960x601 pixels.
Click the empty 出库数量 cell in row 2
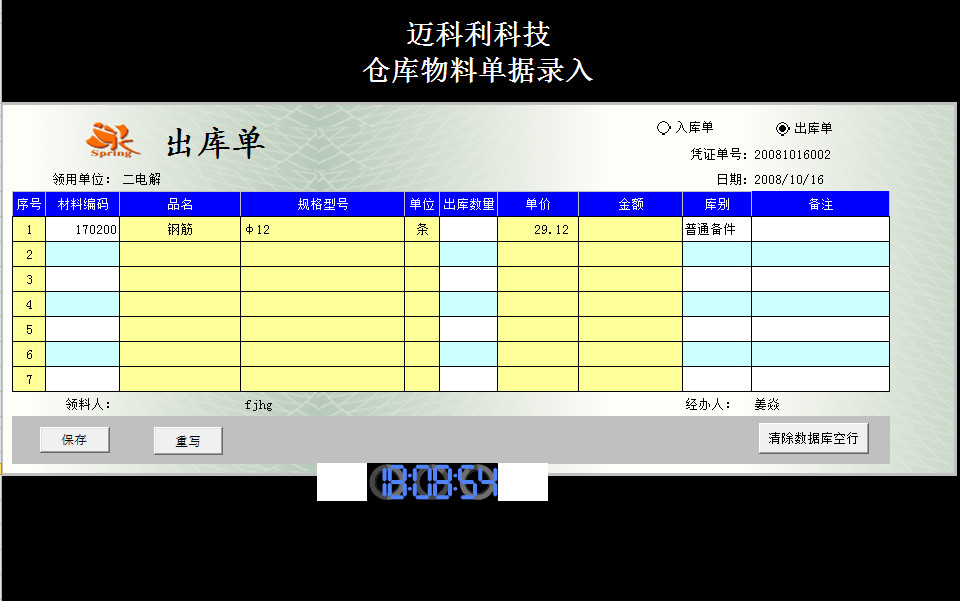pyautogui.click(x=468, y=253)
